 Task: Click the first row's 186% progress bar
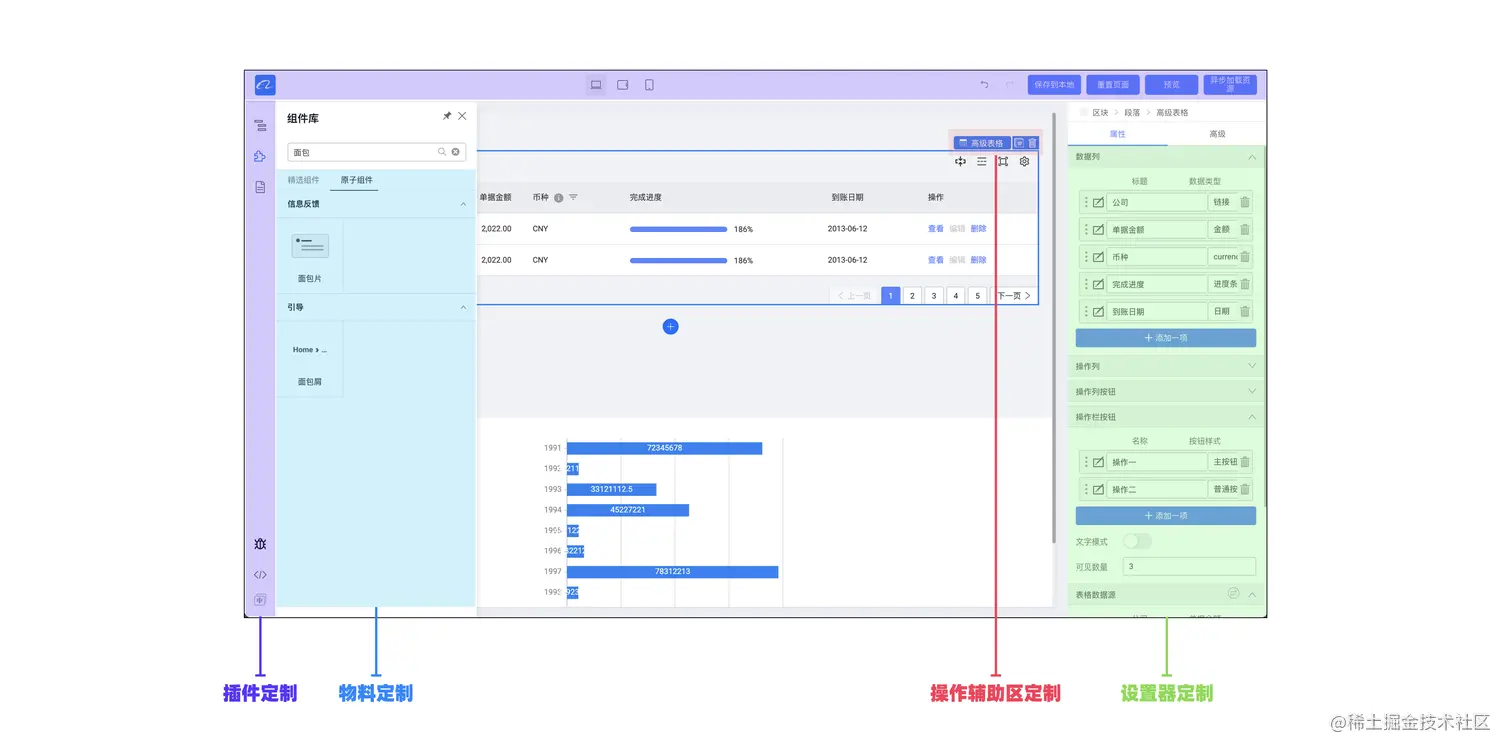pyautogui.click(x=678, y=229)
